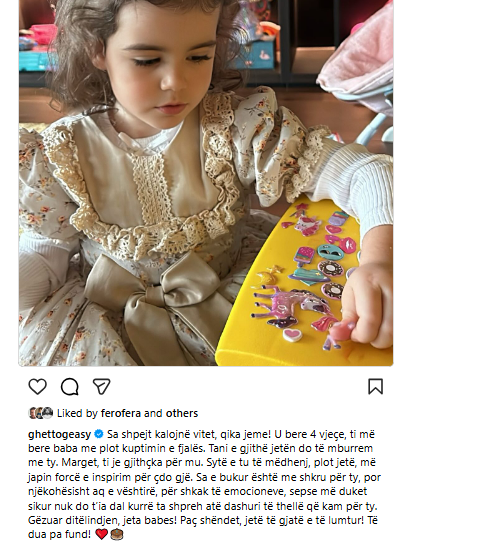487x546 pixels.
Task: Open the middle liker avatar
Action: (40, 413)
